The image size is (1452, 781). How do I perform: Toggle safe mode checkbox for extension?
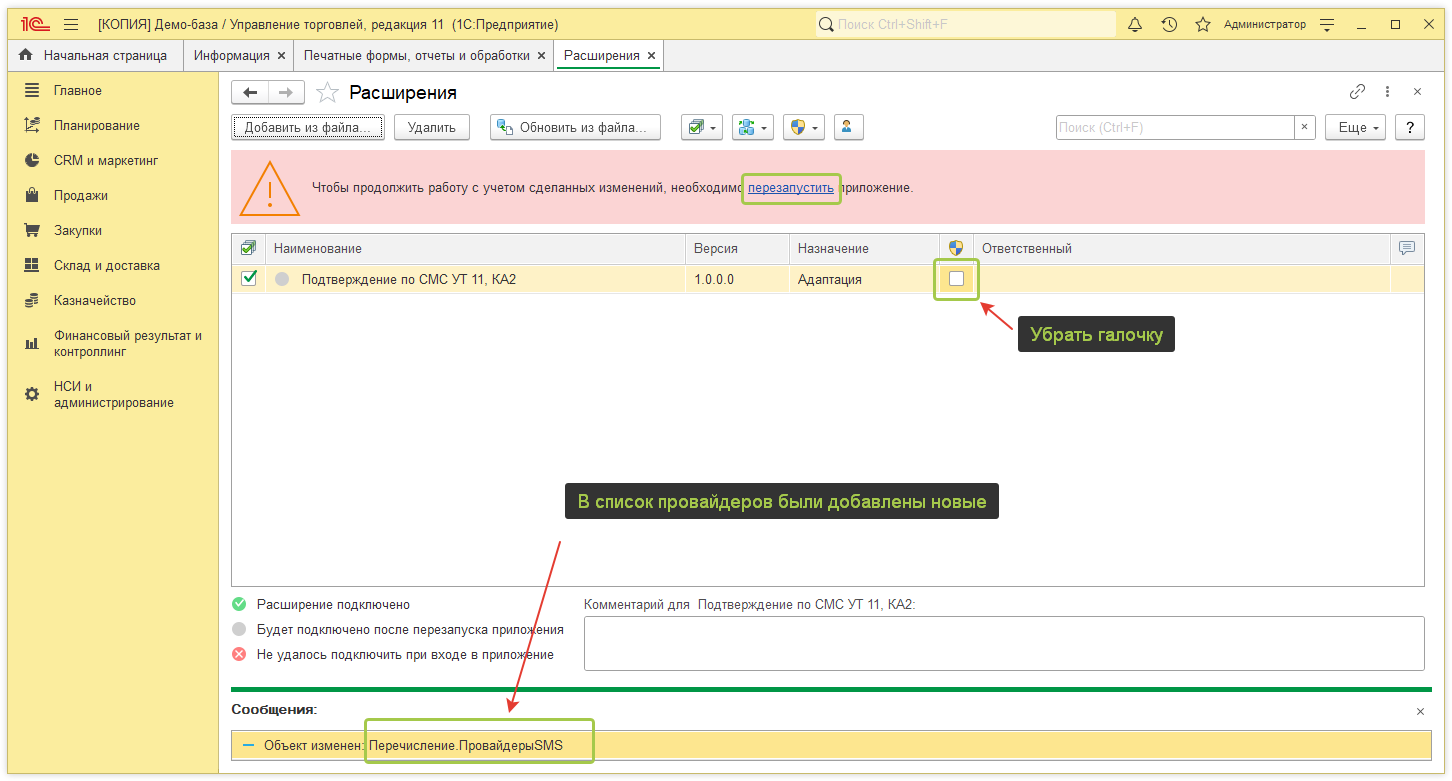(956, 279)
